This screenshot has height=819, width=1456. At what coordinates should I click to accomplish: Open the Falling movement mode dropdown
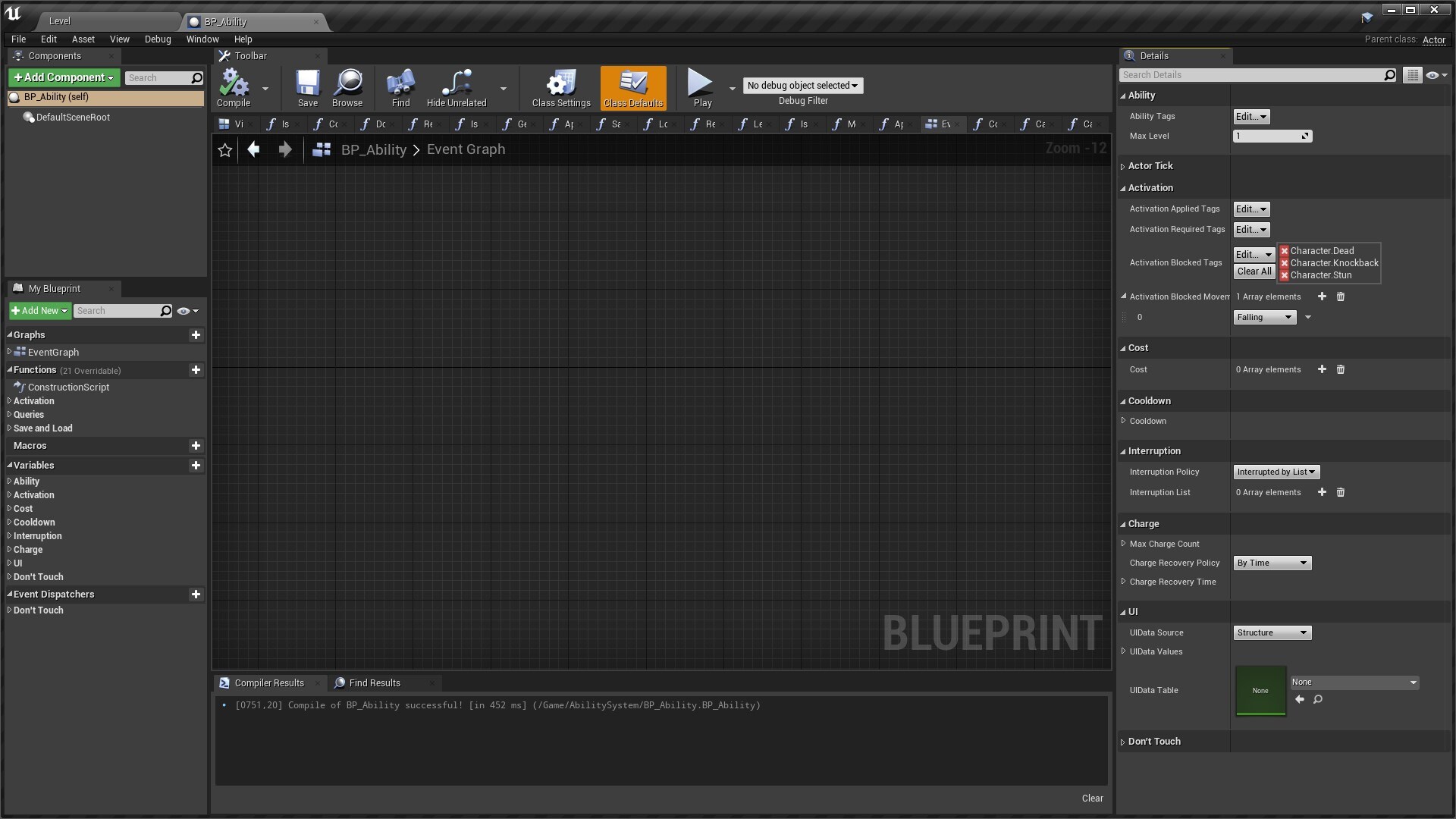(1263, 317)
